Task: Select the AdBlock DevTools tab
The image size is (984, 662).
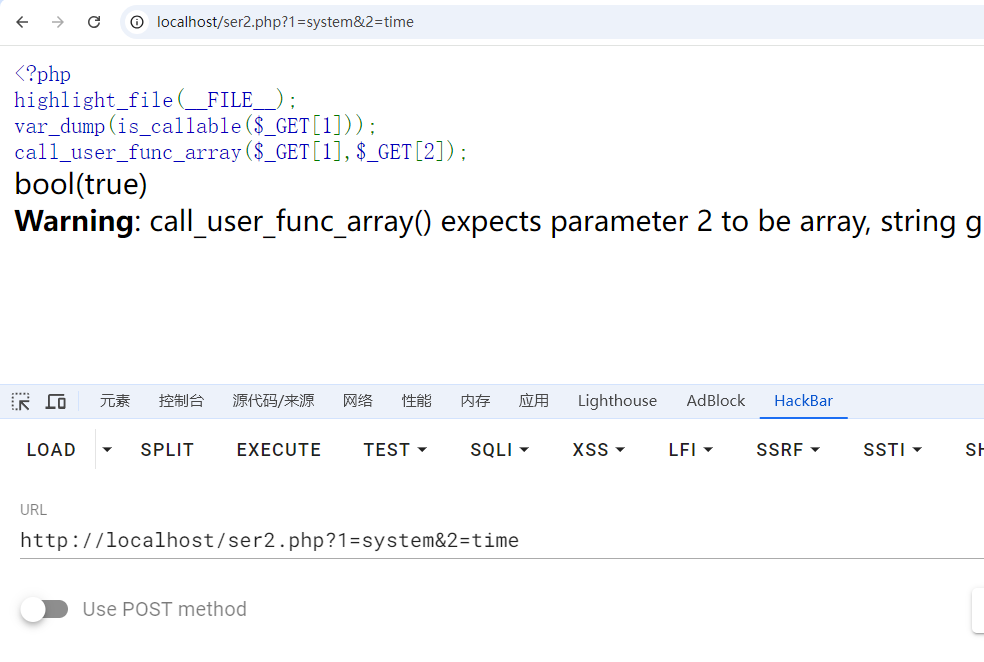Action: (x=715, y=401)
